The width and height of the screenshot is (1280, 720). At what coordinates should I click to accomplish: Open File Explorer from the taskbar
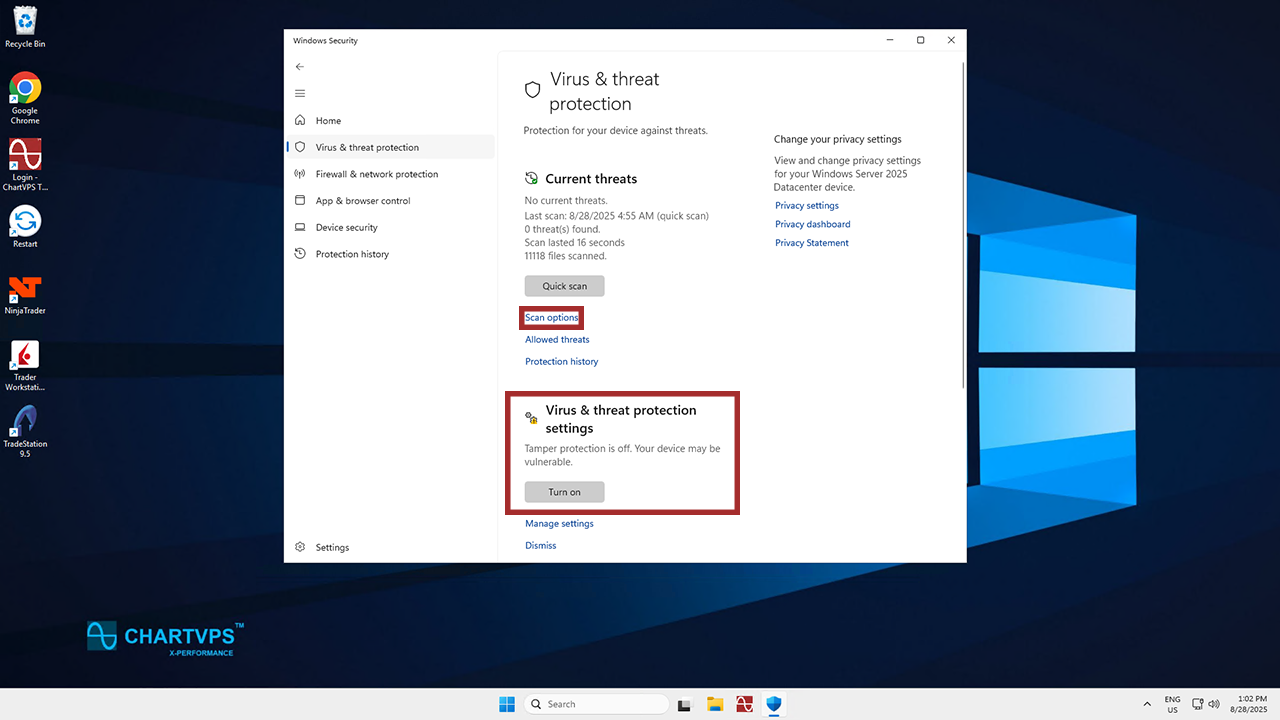coord(715,704)
